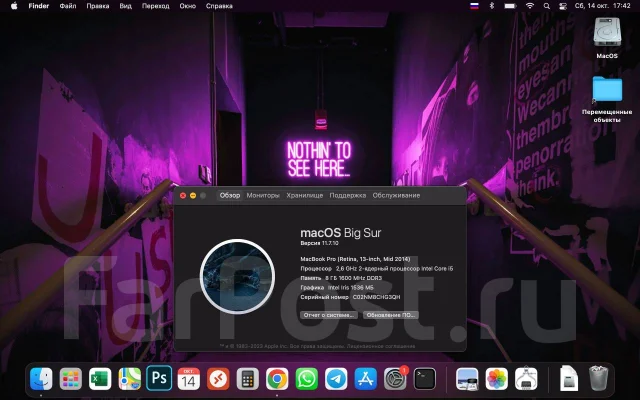Open the App Store in the Dock
This screenshot has width=640, height=400.
365,379
